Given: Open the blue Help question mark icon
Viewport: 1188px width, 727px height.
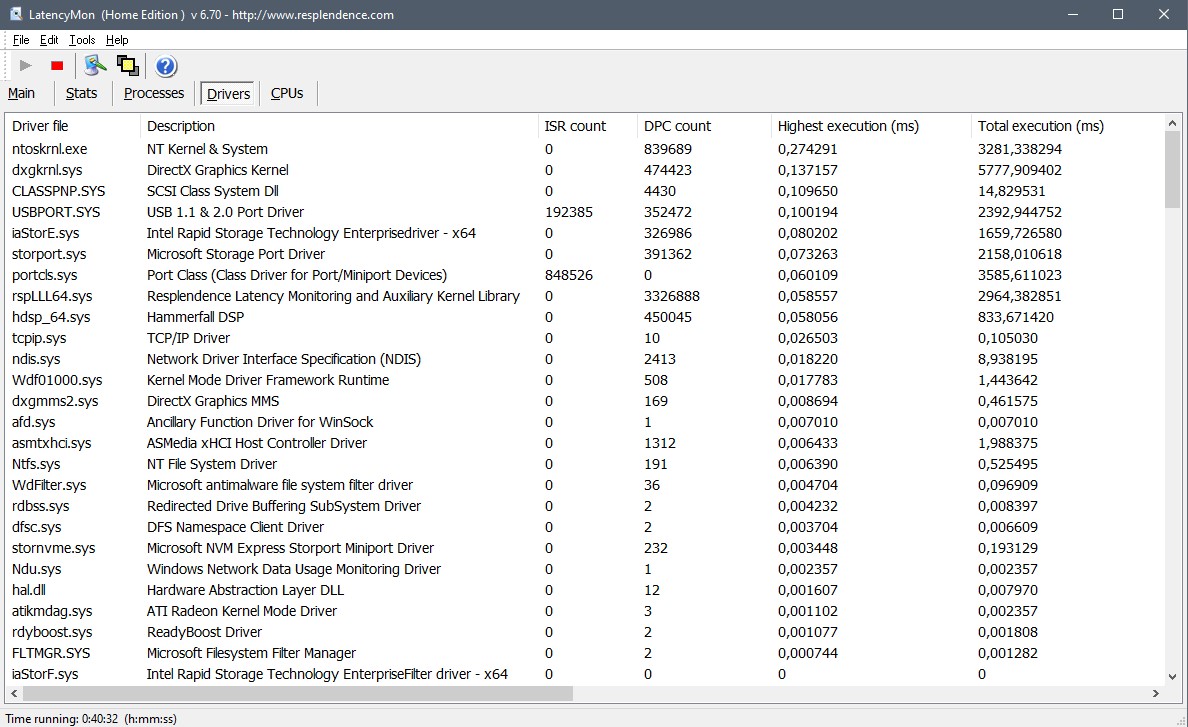Looking at the screenshot, I should 166,66.
